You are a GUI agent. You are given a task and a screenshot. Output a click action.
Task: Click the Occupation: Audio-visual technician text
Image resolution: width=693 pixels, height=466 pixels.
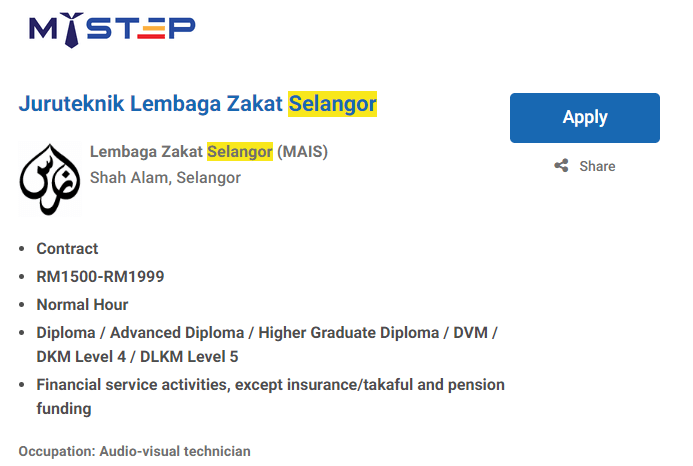tap(134, 451)
